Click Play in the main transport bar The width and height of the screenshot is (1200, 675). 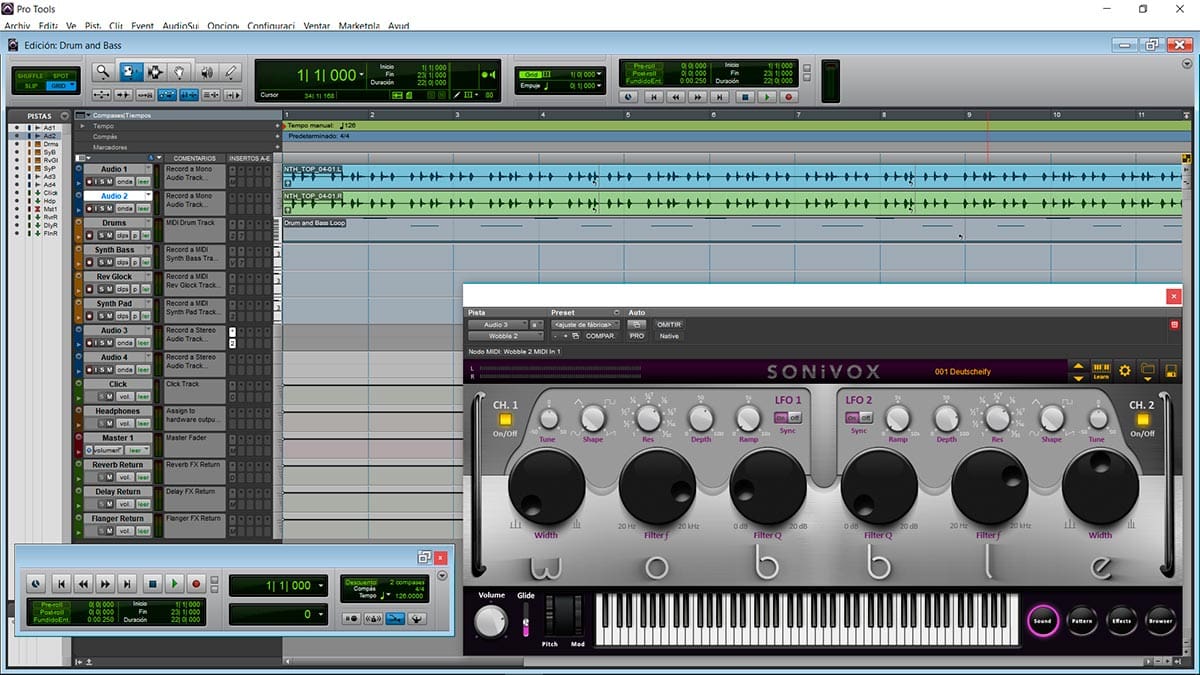pos(767,97)
